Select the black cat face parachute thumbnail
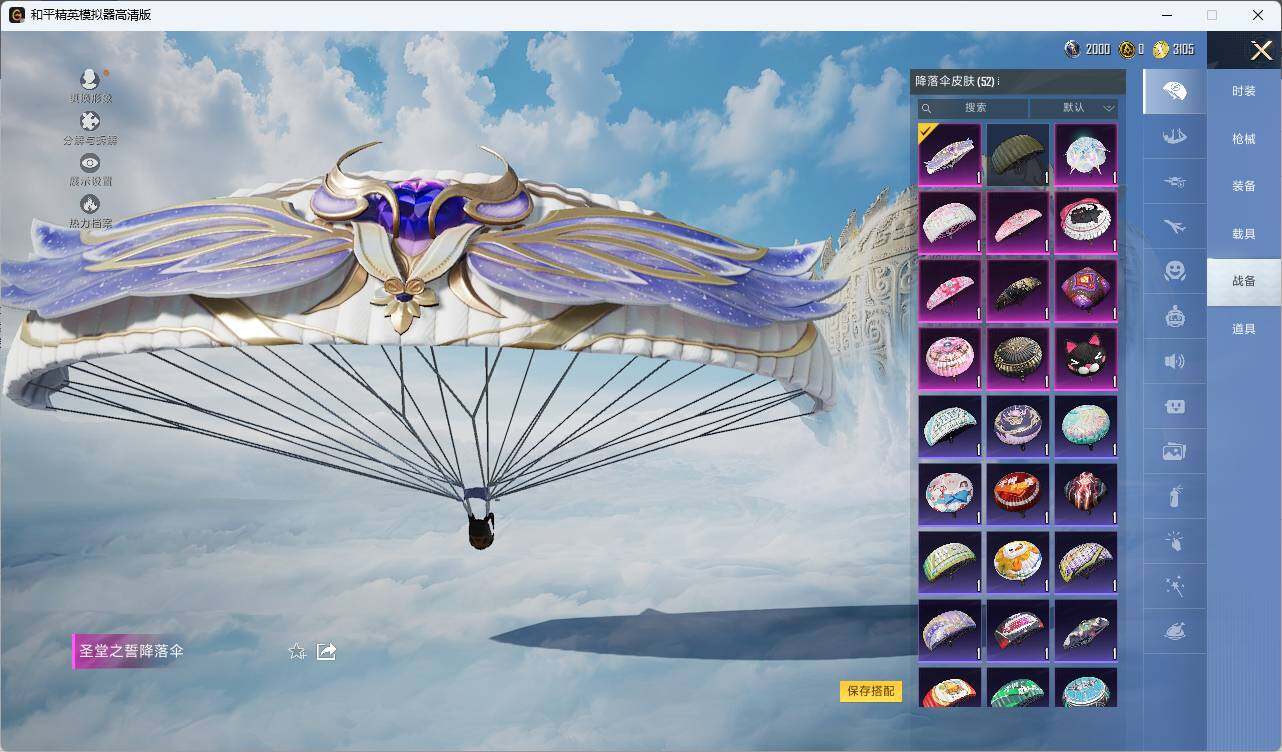This screenshot has width=1282, height=752. click(1086, 359)
